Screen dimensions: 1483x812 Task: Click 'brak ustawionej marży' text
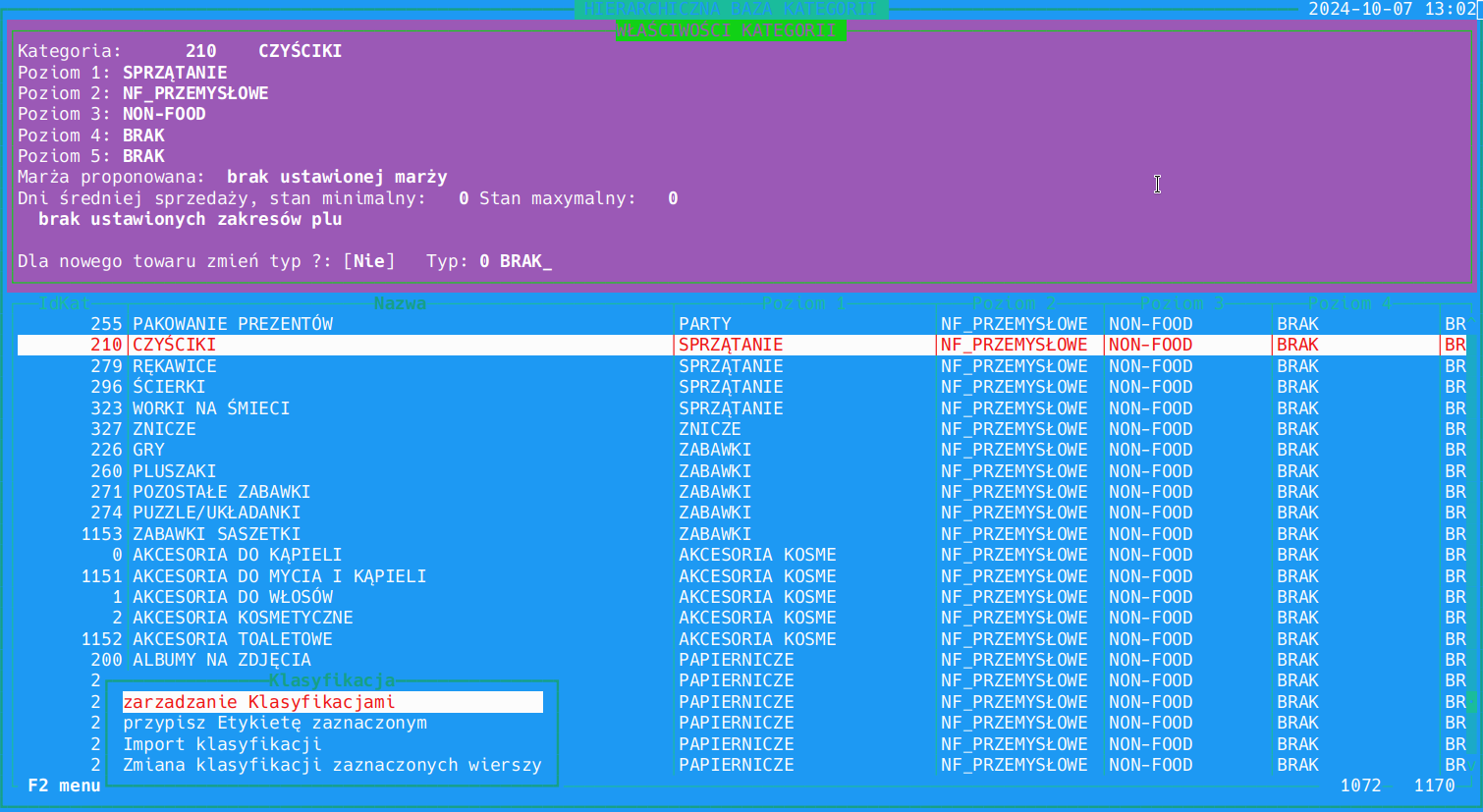pyautogui.click(x=337, y=177)
